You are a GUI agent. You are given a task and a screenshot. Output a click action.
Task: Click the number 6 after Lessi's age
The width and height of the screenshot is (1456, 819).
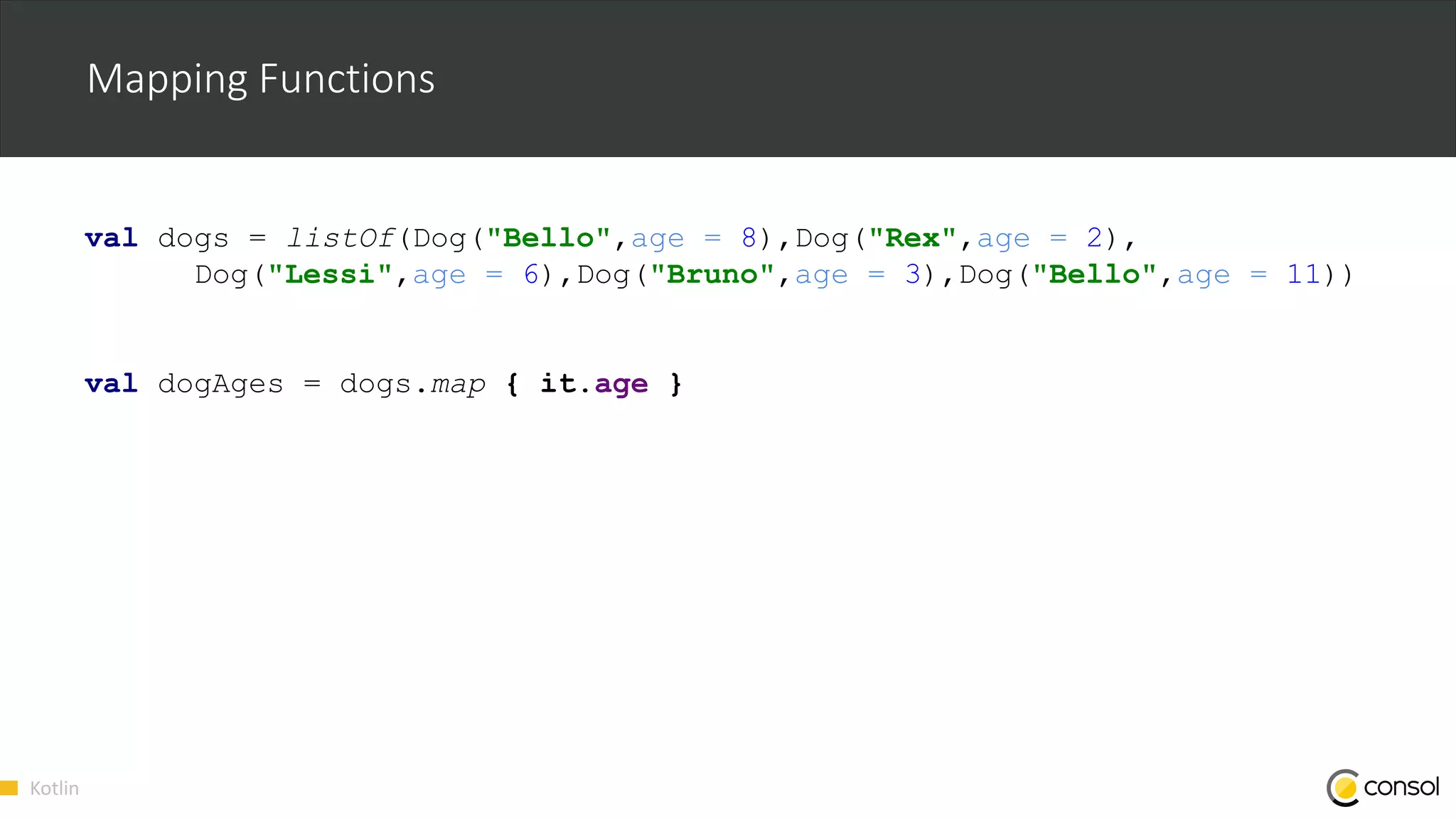pos(531,274)
